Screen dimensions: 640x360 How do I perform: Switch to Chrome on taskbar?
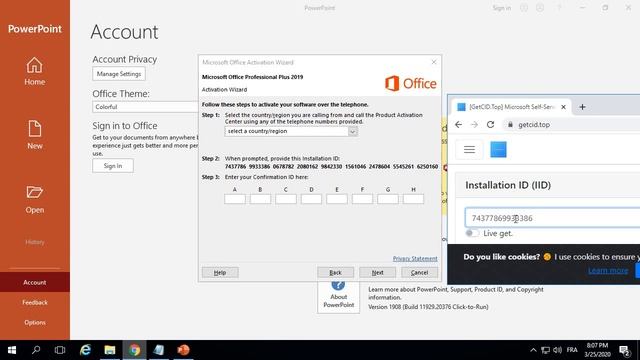tap(134, 350)
